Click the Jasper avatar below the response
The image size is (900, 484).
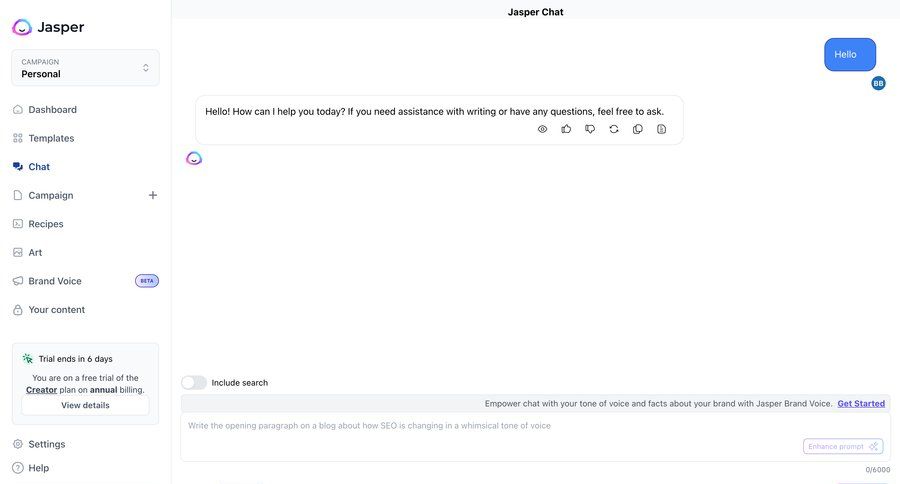tap(194, 158)
